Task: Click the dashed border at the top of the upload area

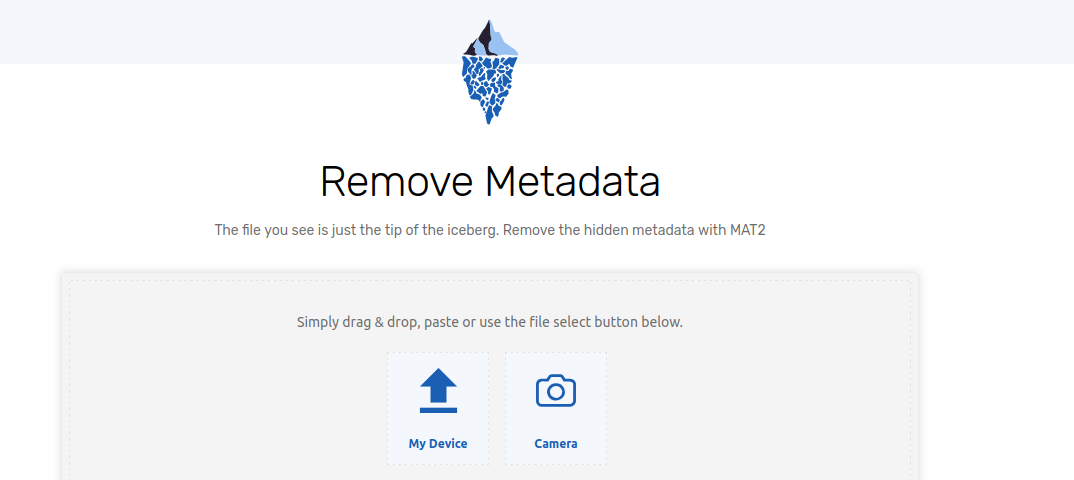Action: pos(490,280)
